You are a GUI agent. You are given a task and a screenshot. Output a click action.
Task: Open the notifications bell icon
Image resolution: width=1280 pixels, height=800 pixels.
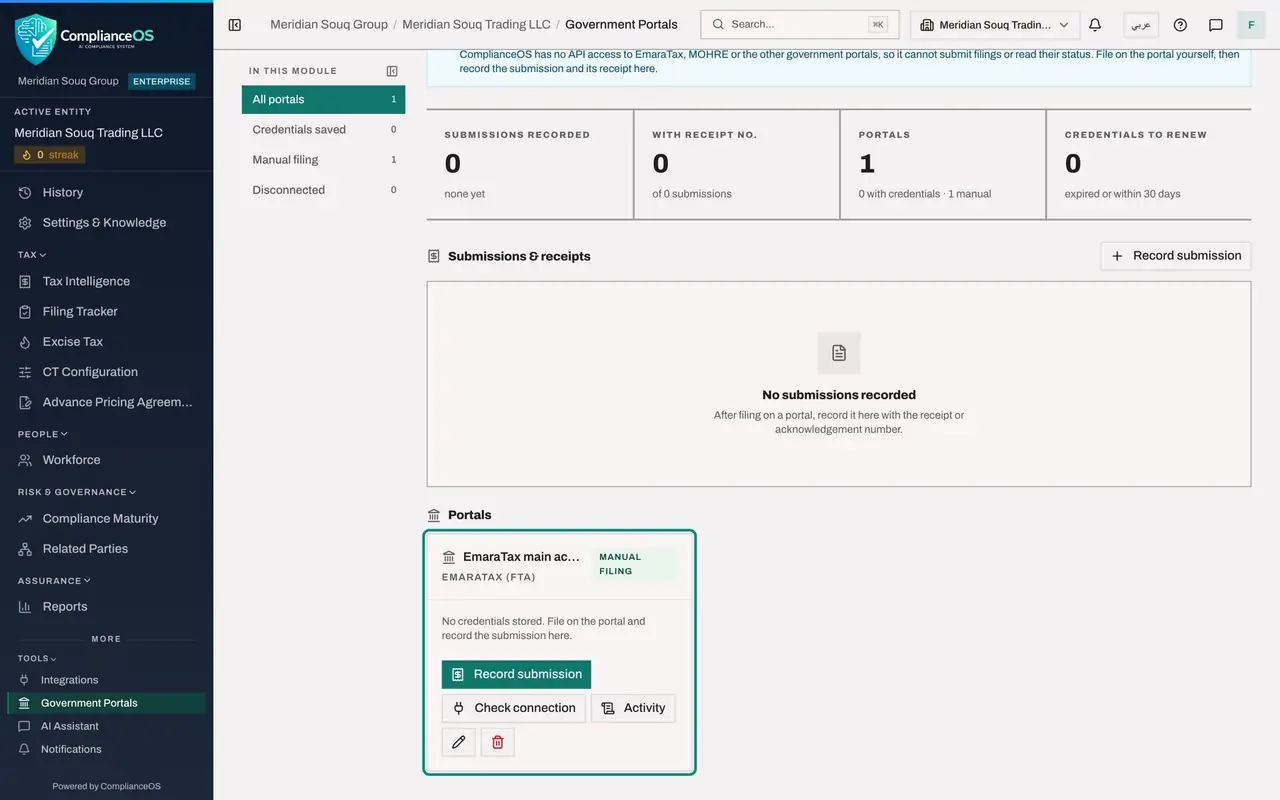(1095, 25)
